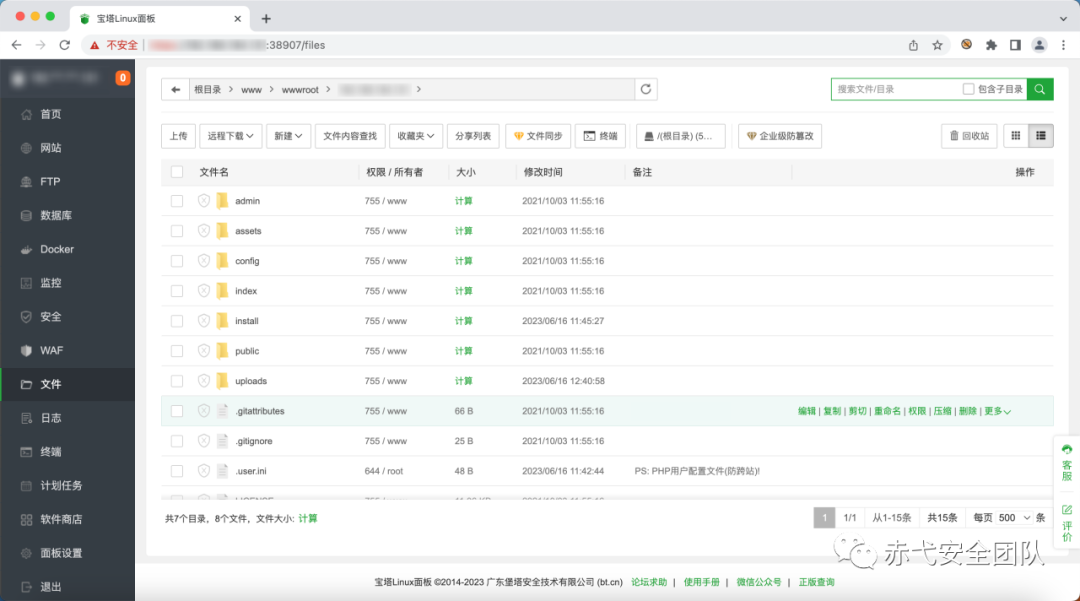Click the green search magnifier button
The height and width of the screenshot is (601, 1080).
pos(1039,89)
